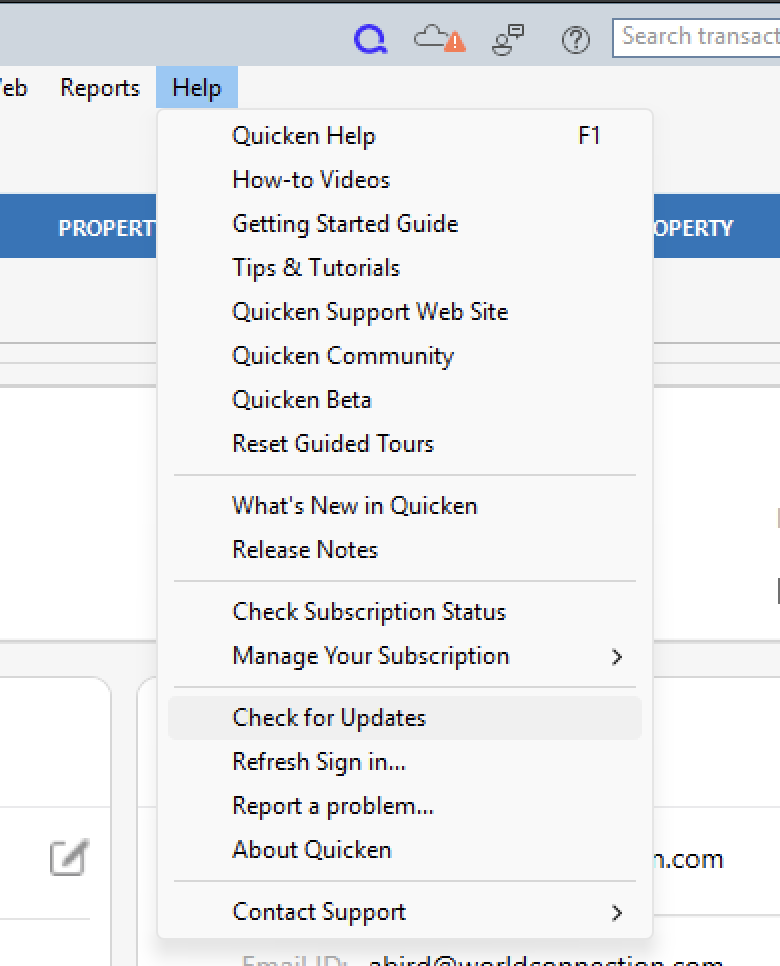Select Tips & Tutorials
The height and width of the screenshot is (966, 780).
click(x=316, y=268)
